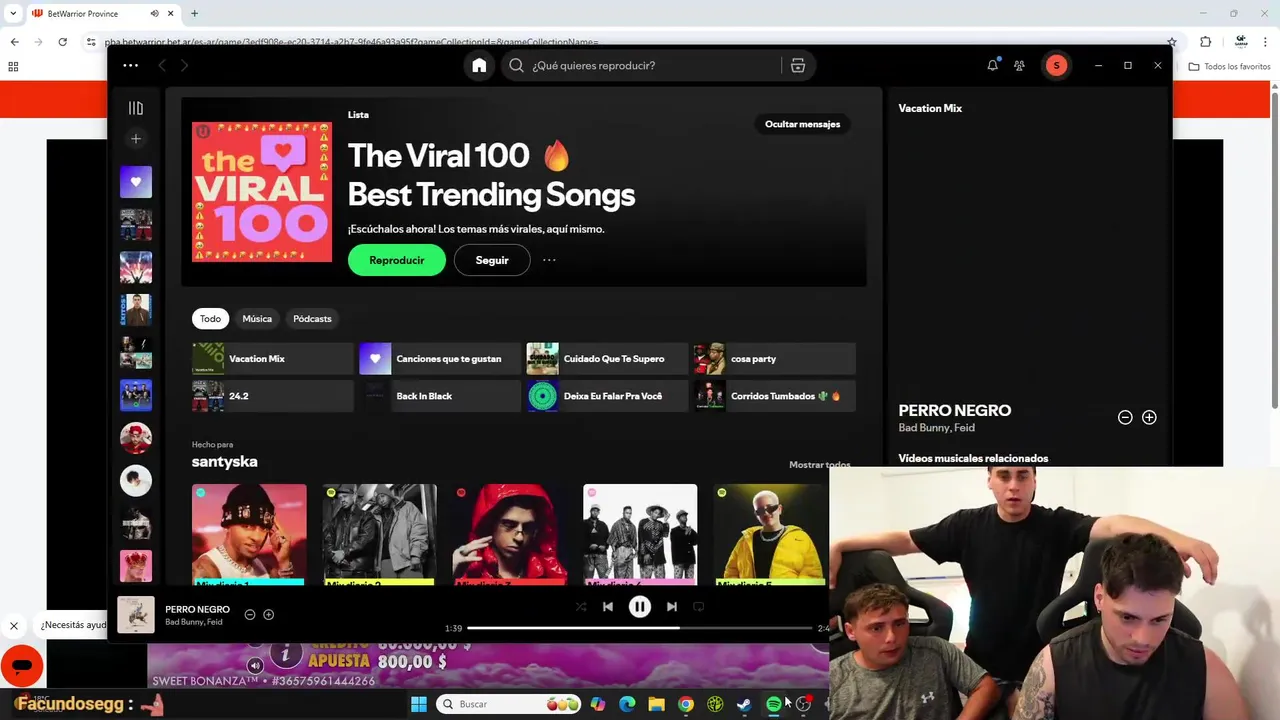Add PERRO NEGRO via bottom bar plus icon

coord(268,614)
